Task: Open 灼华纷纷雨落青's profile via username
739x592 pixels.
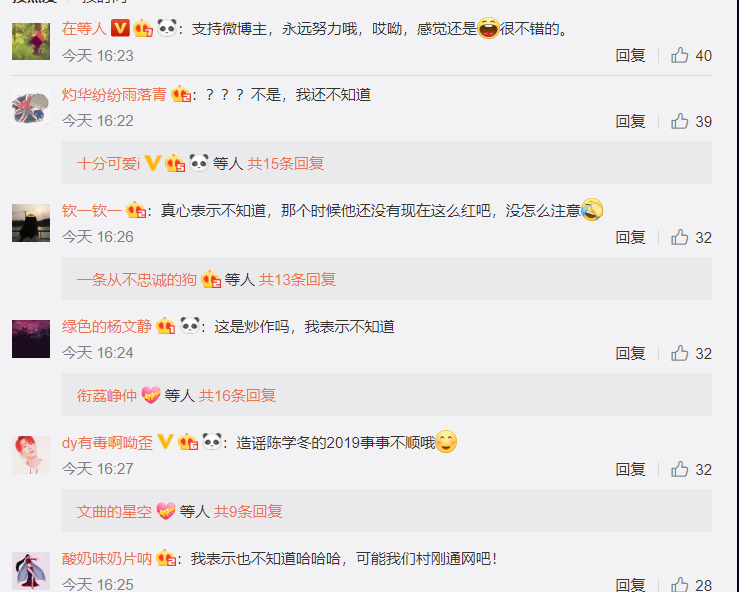Action: click(x=114, y=95)
